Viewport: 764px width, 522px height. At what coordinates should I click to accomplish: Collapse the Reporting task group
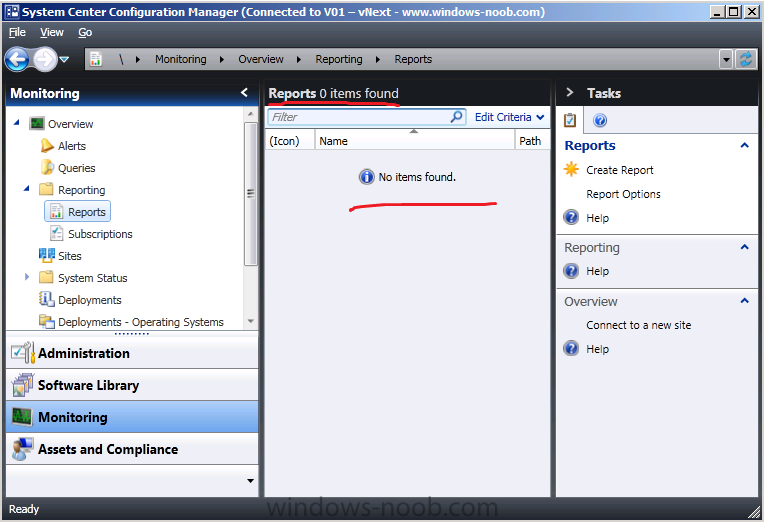pyautogui.click(x=744, y=247)
